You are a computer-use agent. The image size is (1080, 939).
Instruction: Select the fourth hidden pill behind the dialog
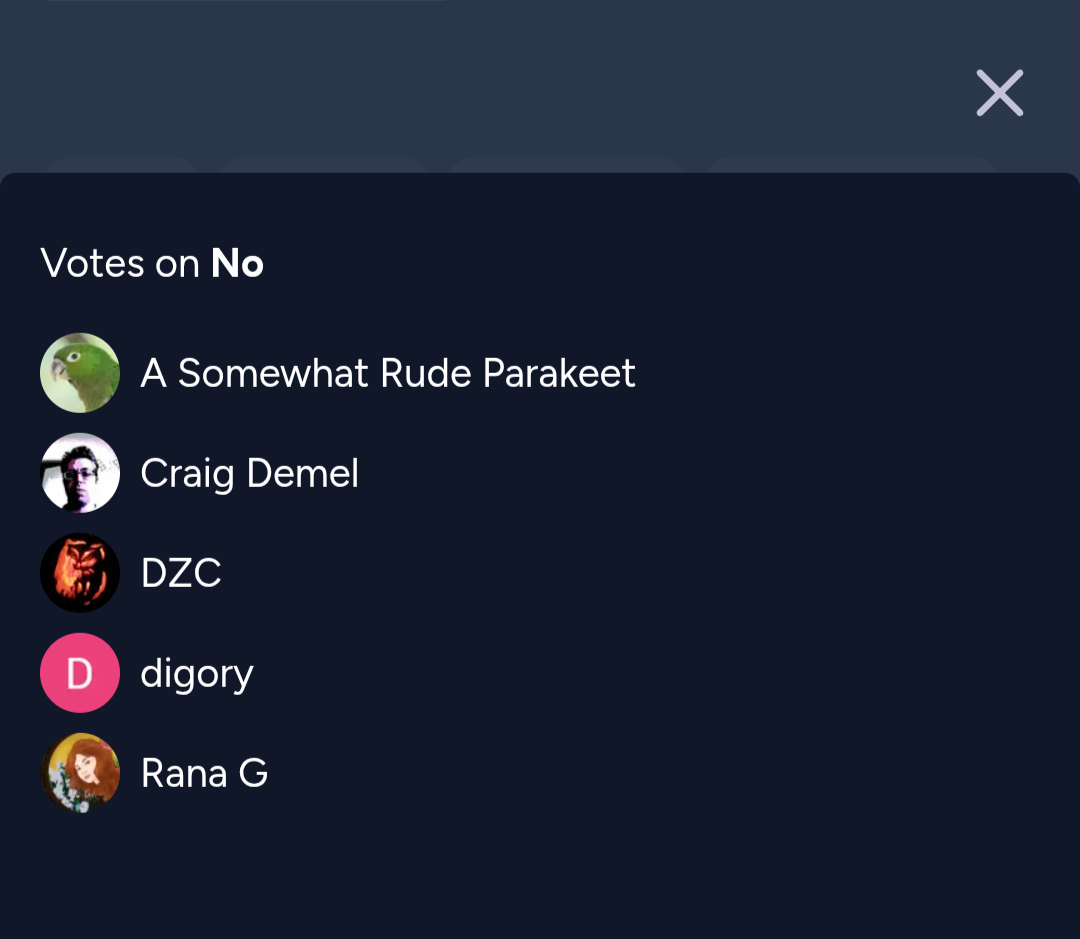(x=852, y=164)
